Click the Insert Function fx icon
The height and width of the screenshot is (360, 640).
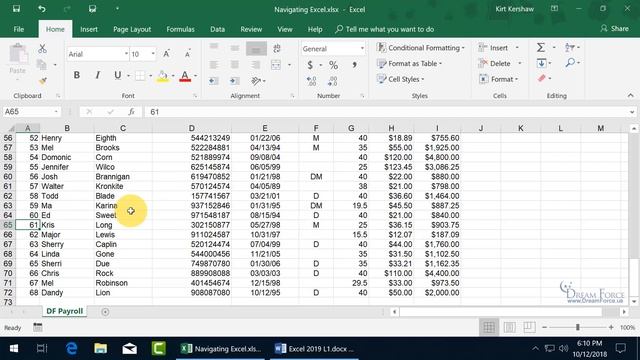[x=131, y=112]
